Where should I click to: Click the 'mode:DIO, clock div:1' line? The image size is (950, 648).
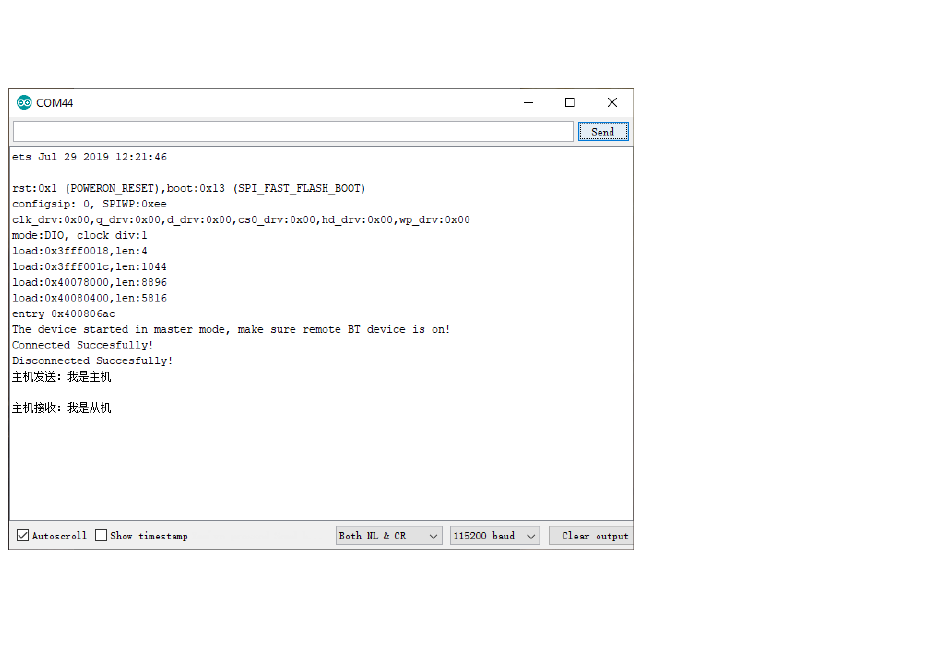(79, 236)
